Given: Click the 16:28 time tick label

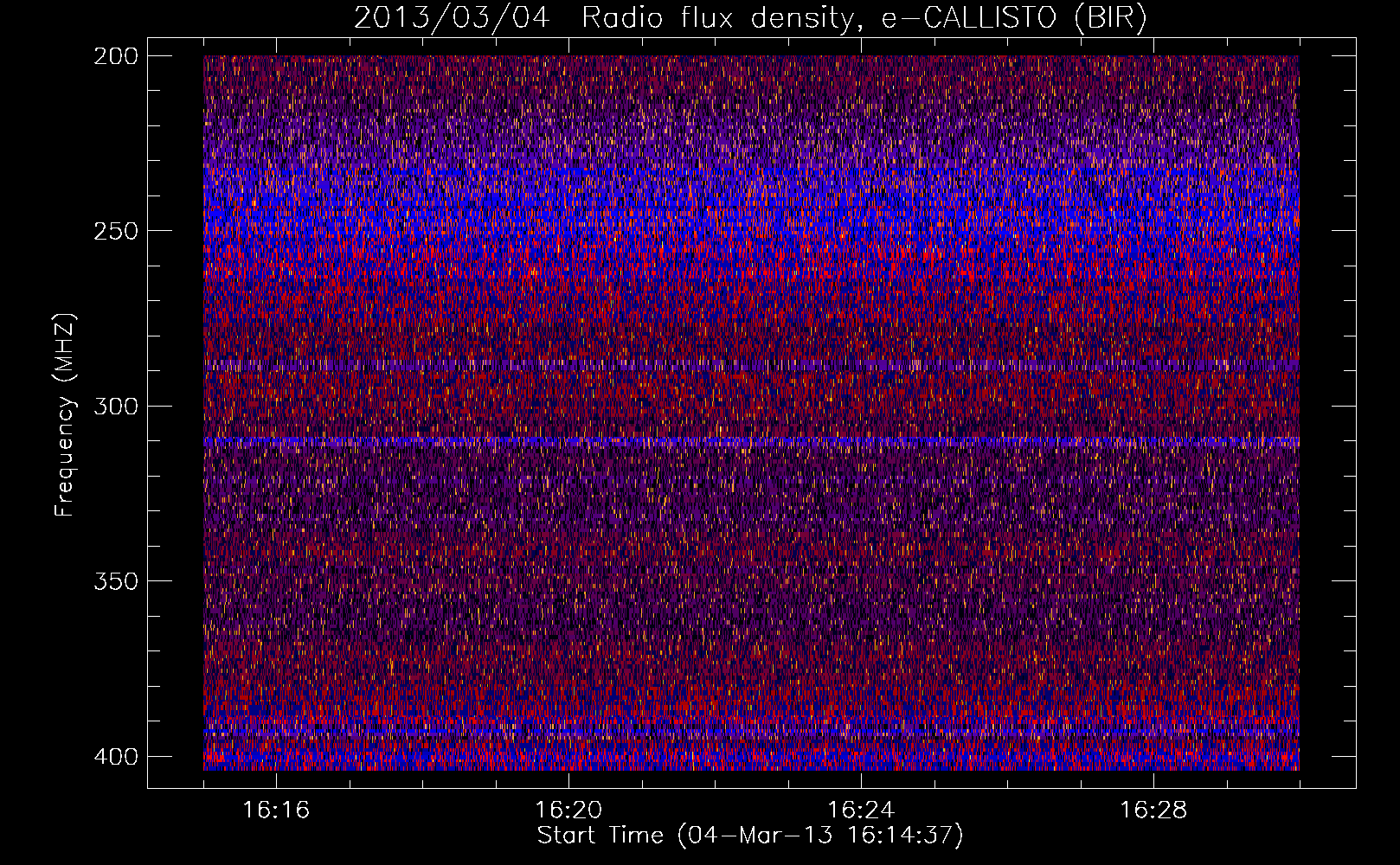Looking at the screenshot, I should (1153, 811).
